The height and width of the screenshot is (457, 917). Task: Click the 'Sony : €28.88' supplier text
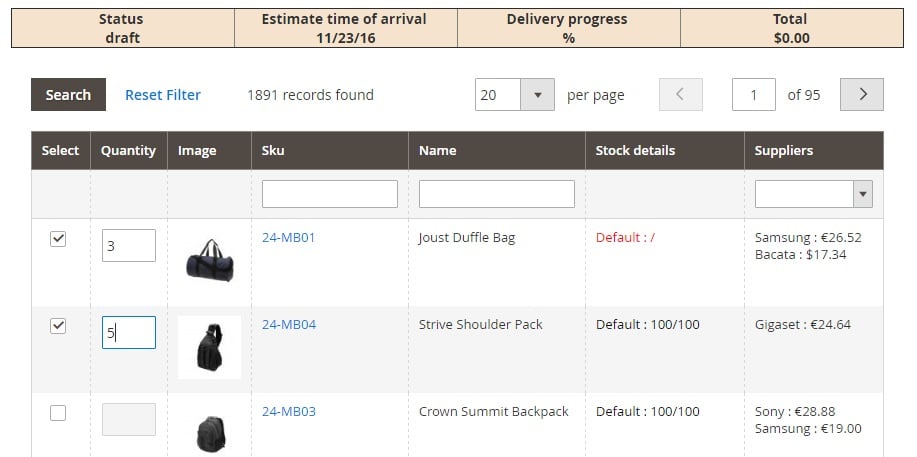[x=795, y=411]
